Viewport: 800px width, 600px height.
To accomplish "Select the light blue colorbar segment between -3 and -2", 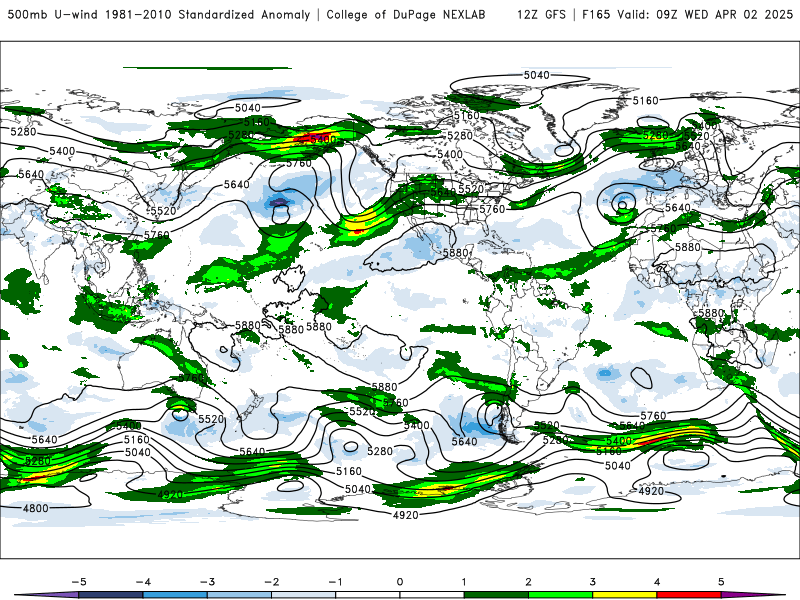I will (x=239, y=595).
